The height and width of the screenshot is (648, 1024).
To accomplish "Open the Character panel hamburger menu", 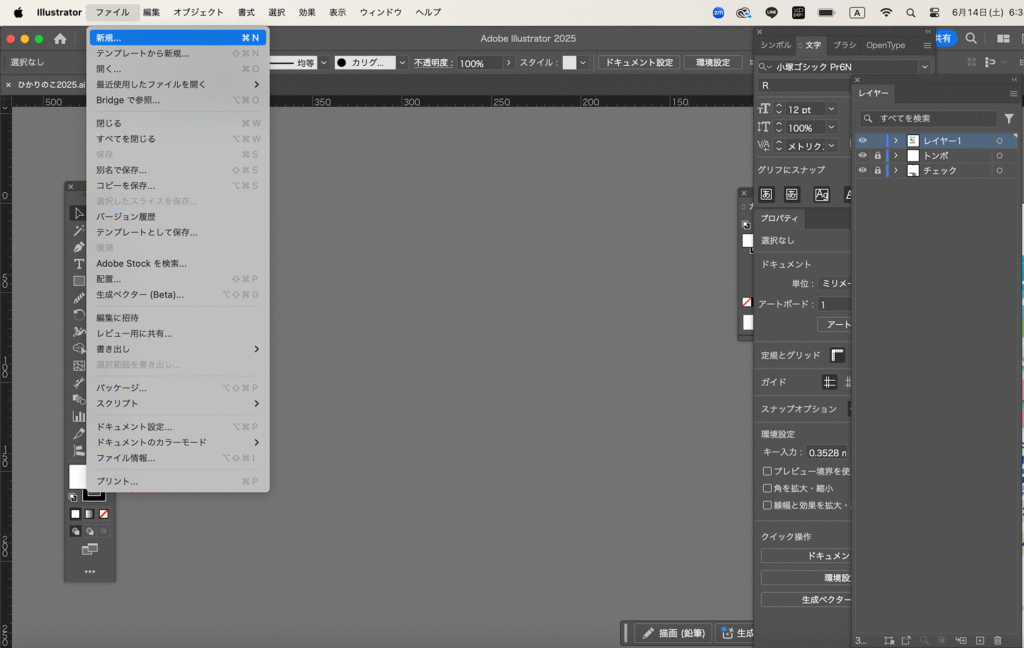I will [x=927, y=45].
